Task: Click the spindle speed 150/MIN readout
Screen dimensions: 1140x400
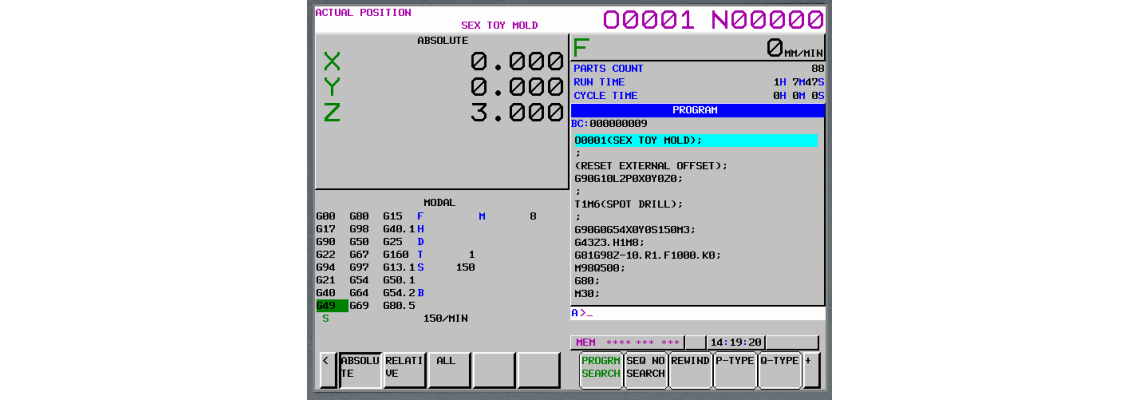Action: (x=445, y=319)
